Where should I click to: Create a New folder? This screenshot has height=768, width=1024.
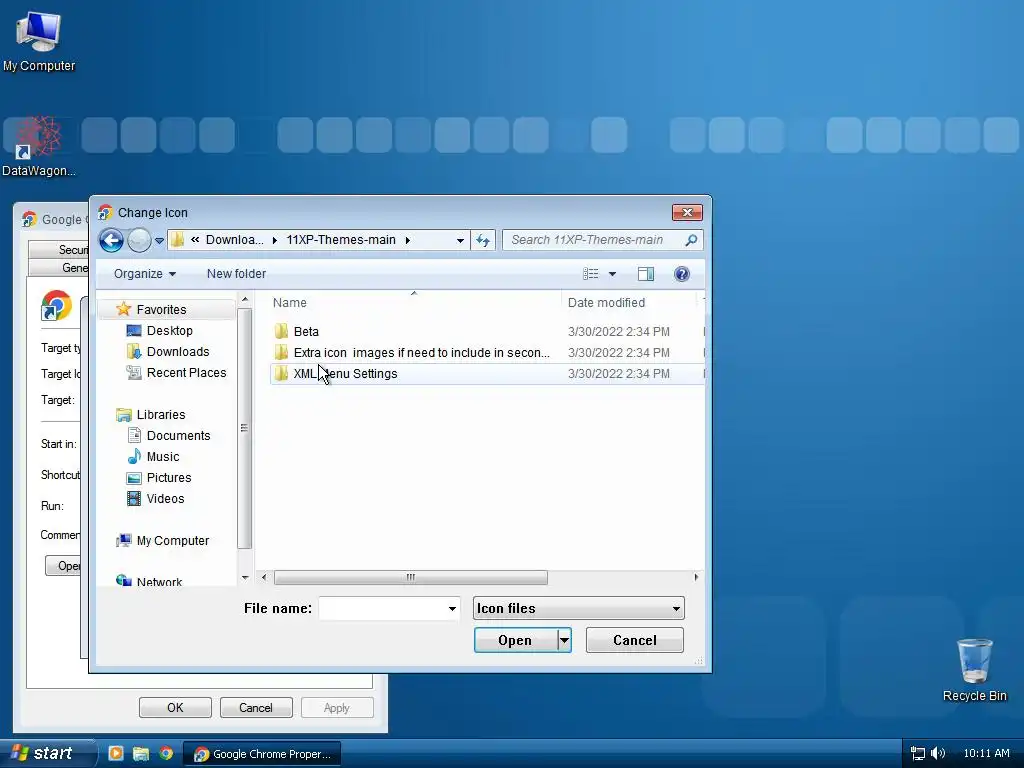coord(236,274)
